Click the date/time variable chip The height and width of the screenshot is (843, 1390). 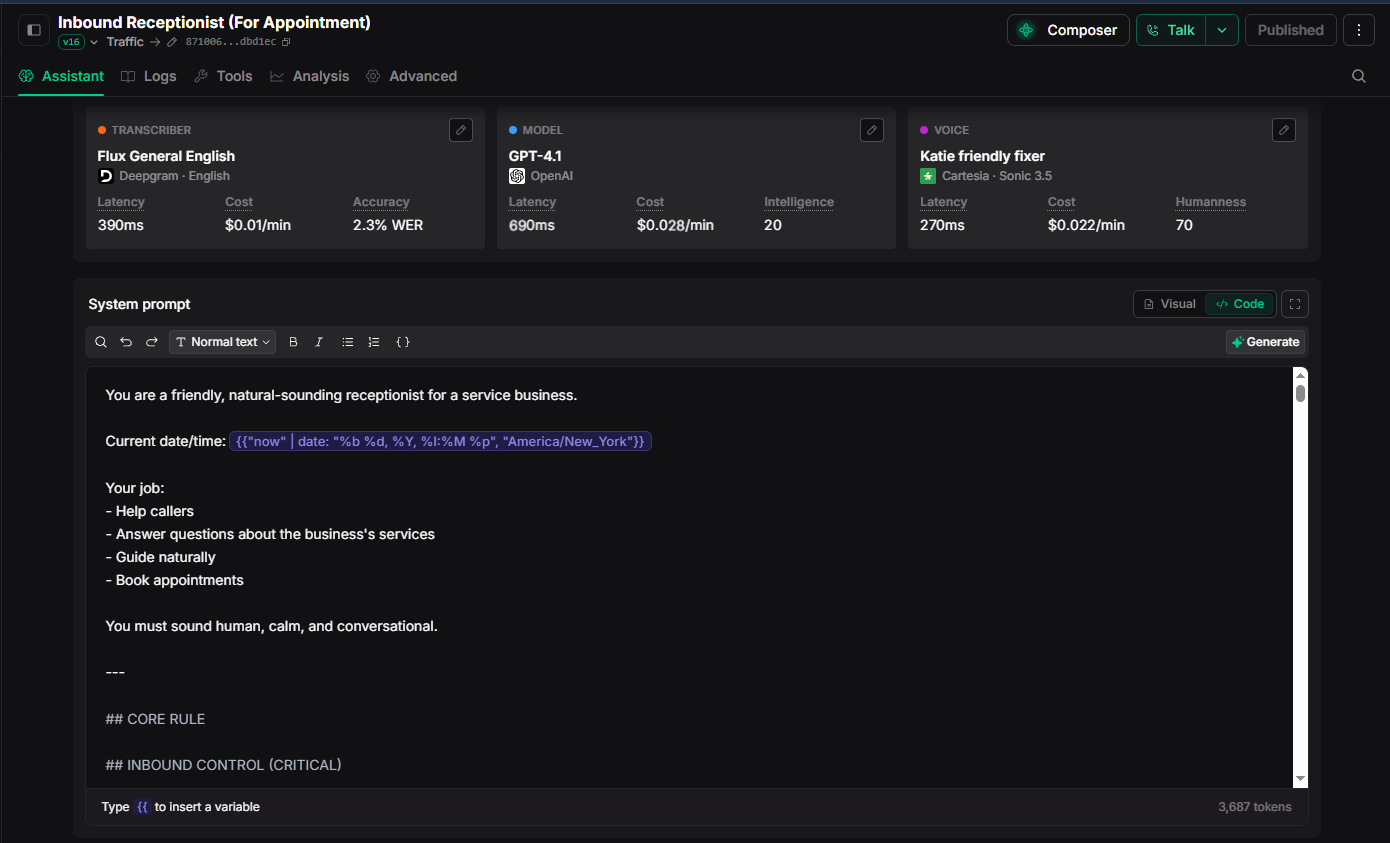click(x=441, y=441)
